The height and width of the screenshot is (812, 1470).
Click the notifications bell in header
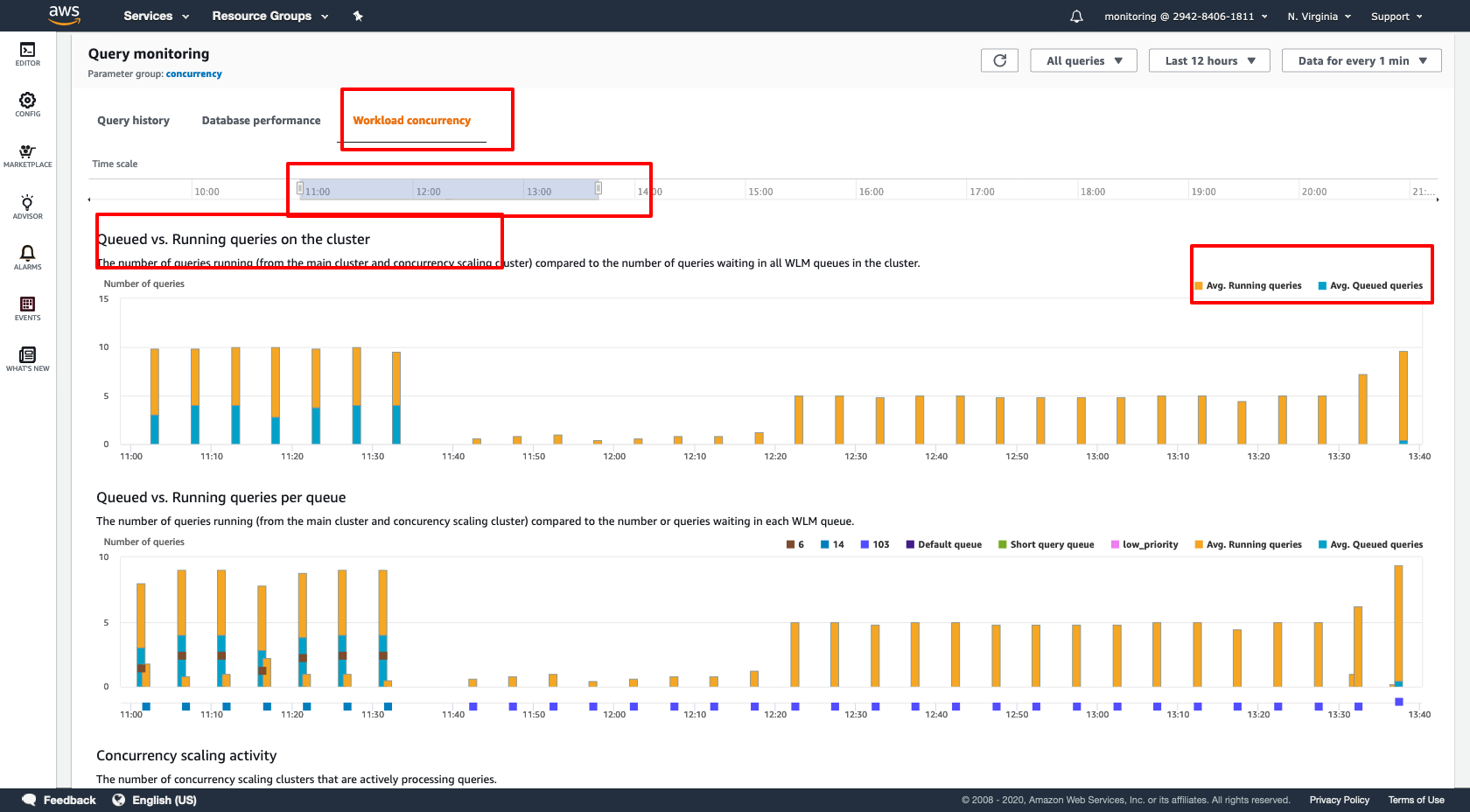[1076, 17]
